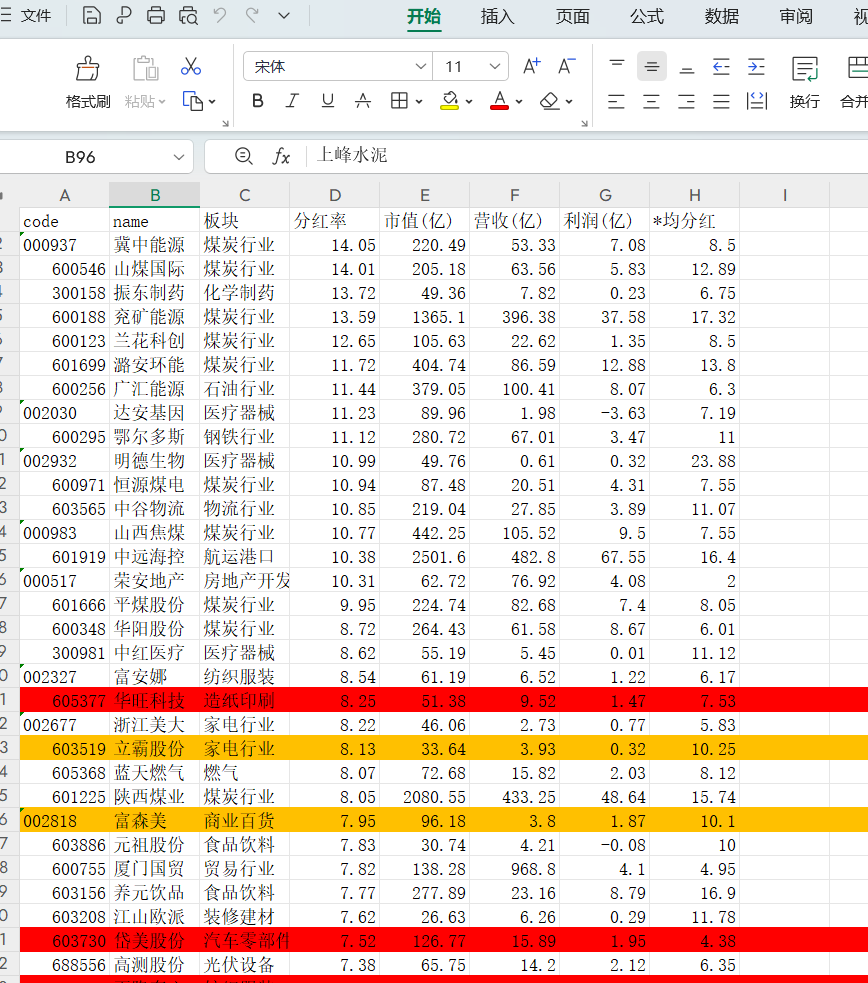Toggle Underline formatting
The width and height of the screenshot is (868, 983).
[327, 101]
